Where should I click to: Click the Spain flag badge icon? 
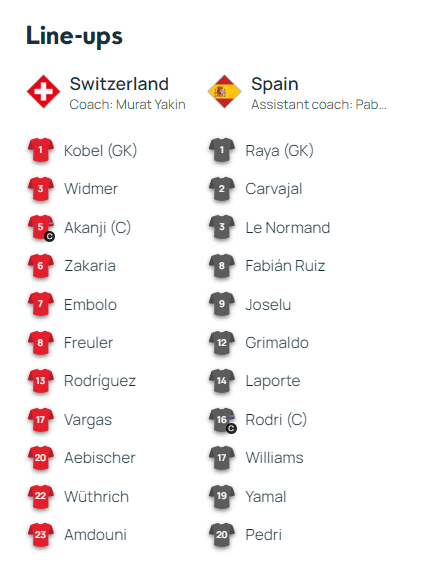click(224, 91)
